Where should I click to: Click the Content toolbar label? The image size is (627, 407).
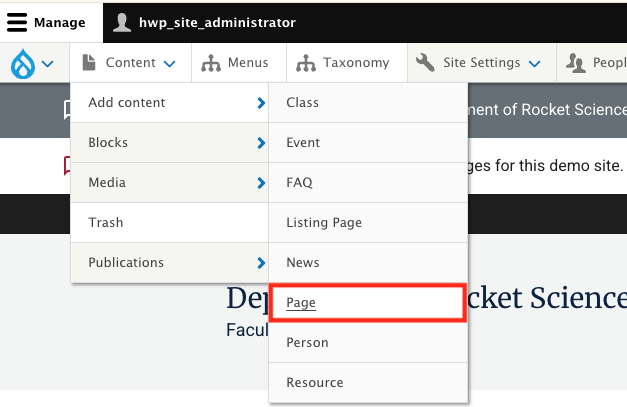click(130, 63)
